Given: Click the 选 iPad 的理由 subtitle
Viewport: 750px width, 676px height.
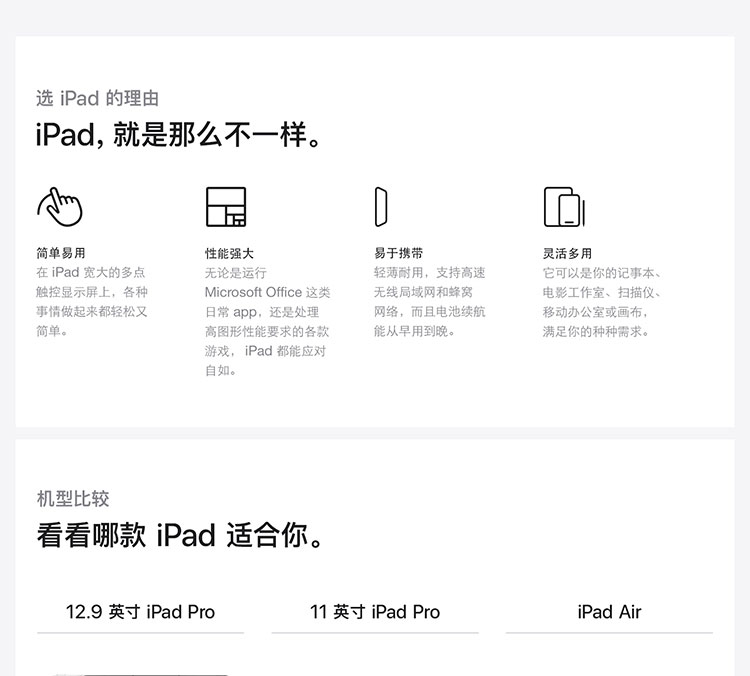Looking at the screenshot, I should [97, 98].
